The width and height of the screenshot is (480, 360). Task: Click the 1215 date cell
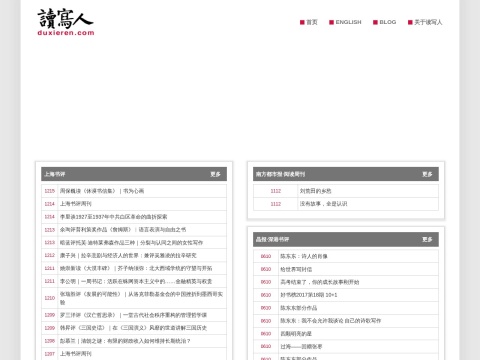click(x=49, y=191)
